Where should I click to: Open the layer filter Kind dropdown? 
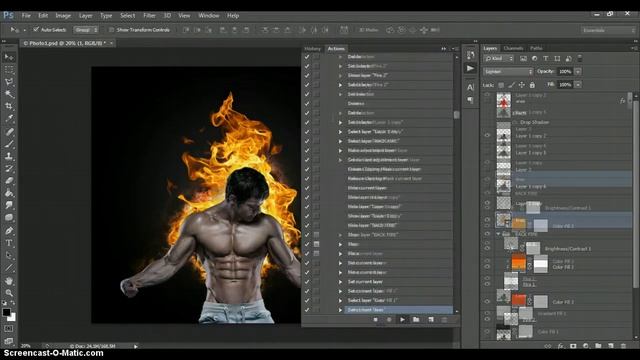point(499,59)
